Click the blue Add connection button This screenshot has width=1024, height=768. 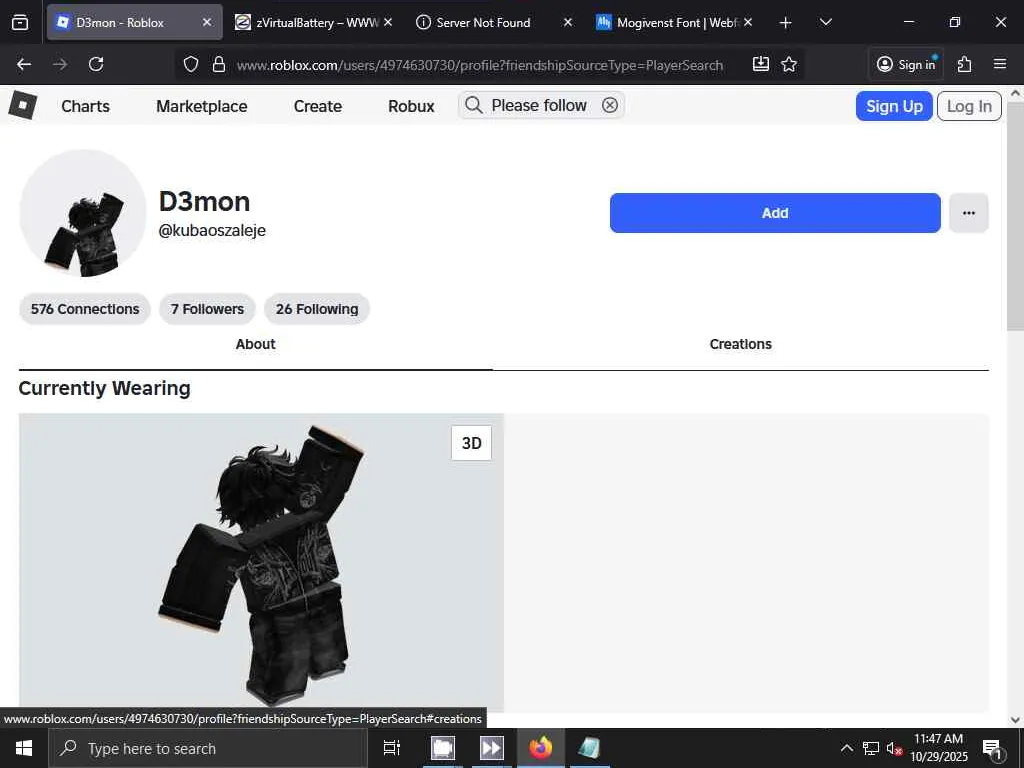tap(775, 213)
